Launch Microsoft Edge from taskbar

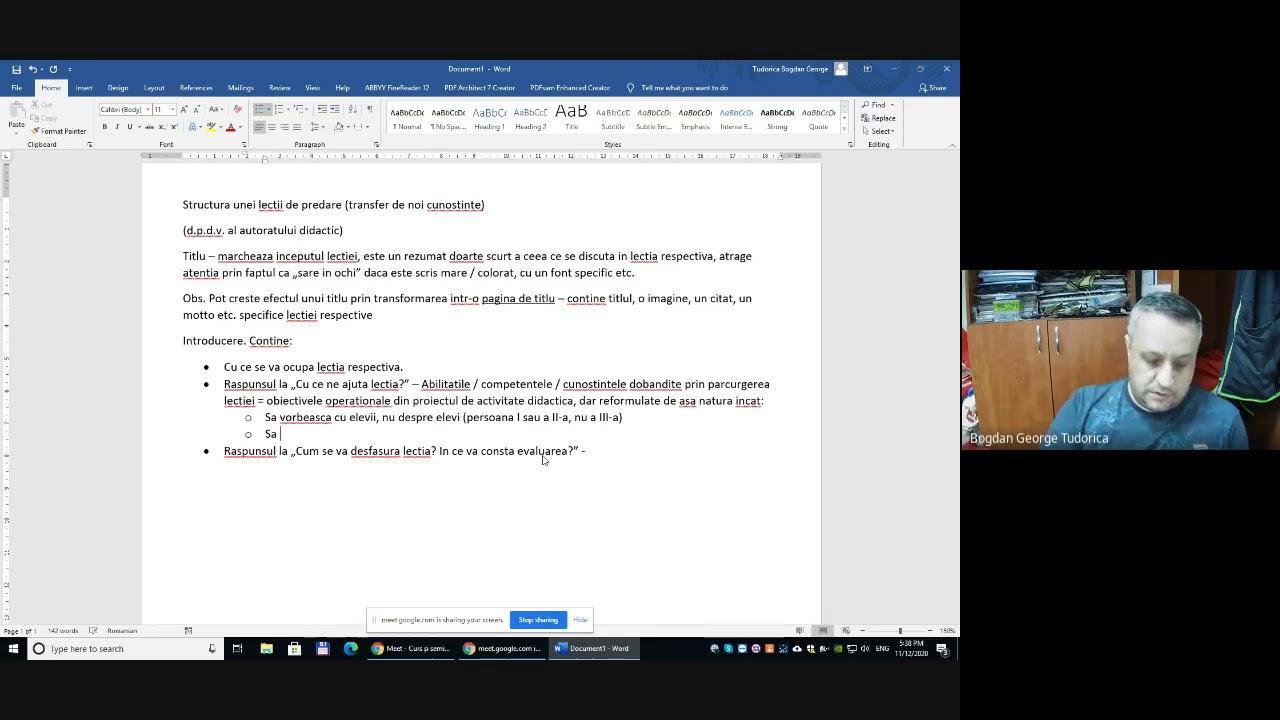tap(350, 649)
